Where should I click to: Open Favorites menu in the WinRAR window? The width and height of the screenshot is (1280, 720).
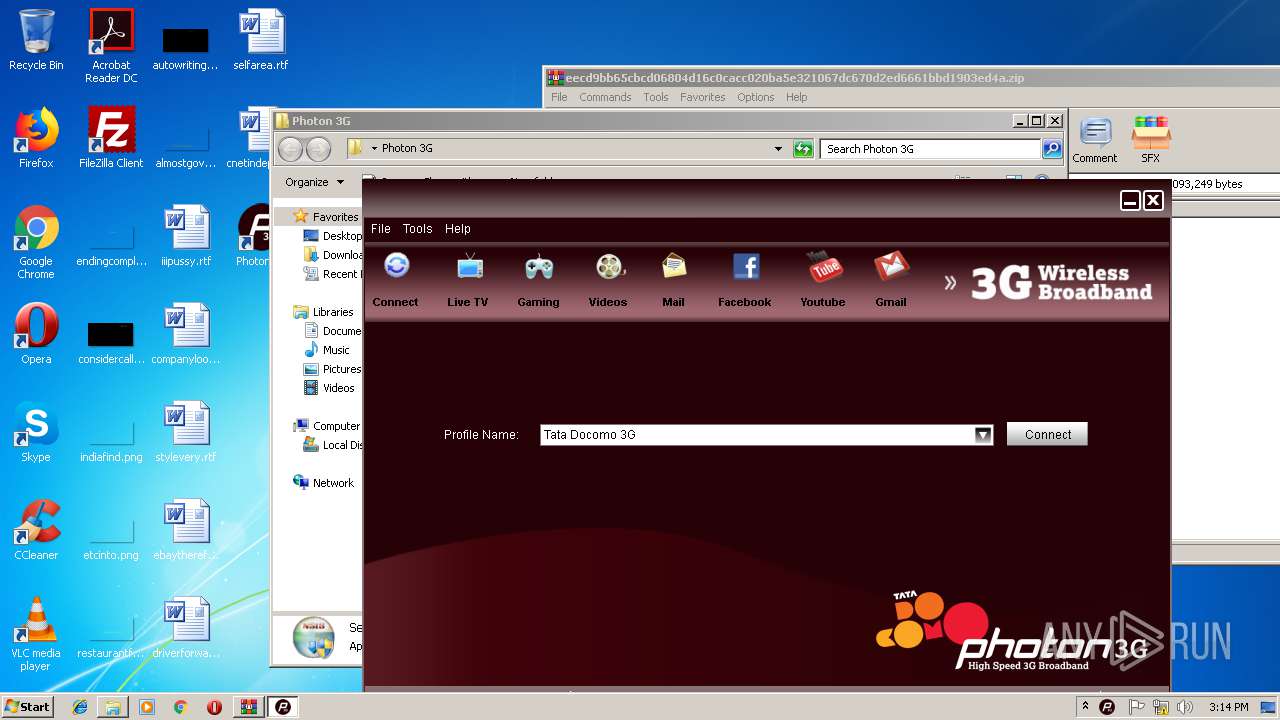(x=703, y=97)
